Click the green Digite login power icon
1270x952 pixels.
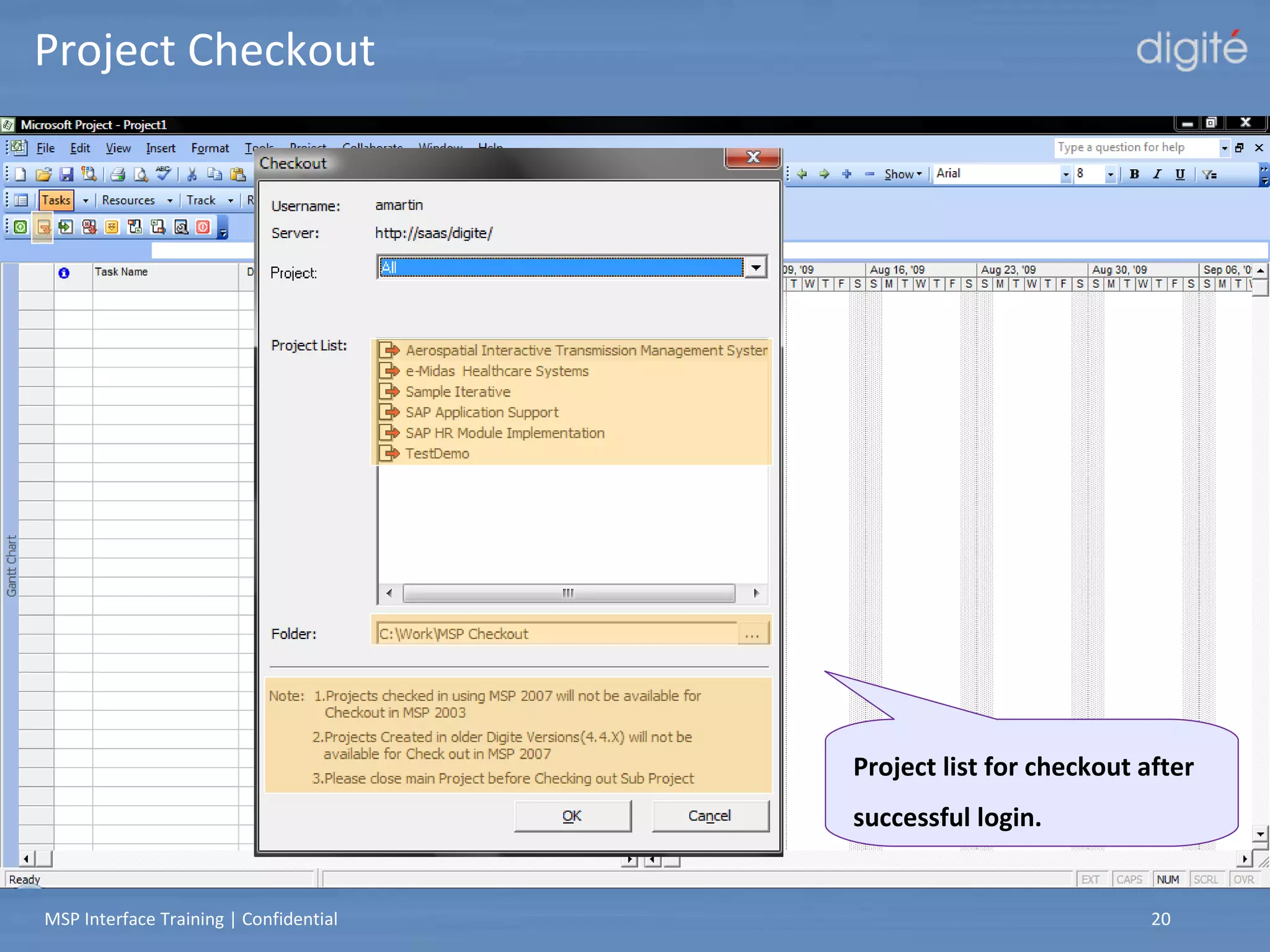(x=20, y=227)
